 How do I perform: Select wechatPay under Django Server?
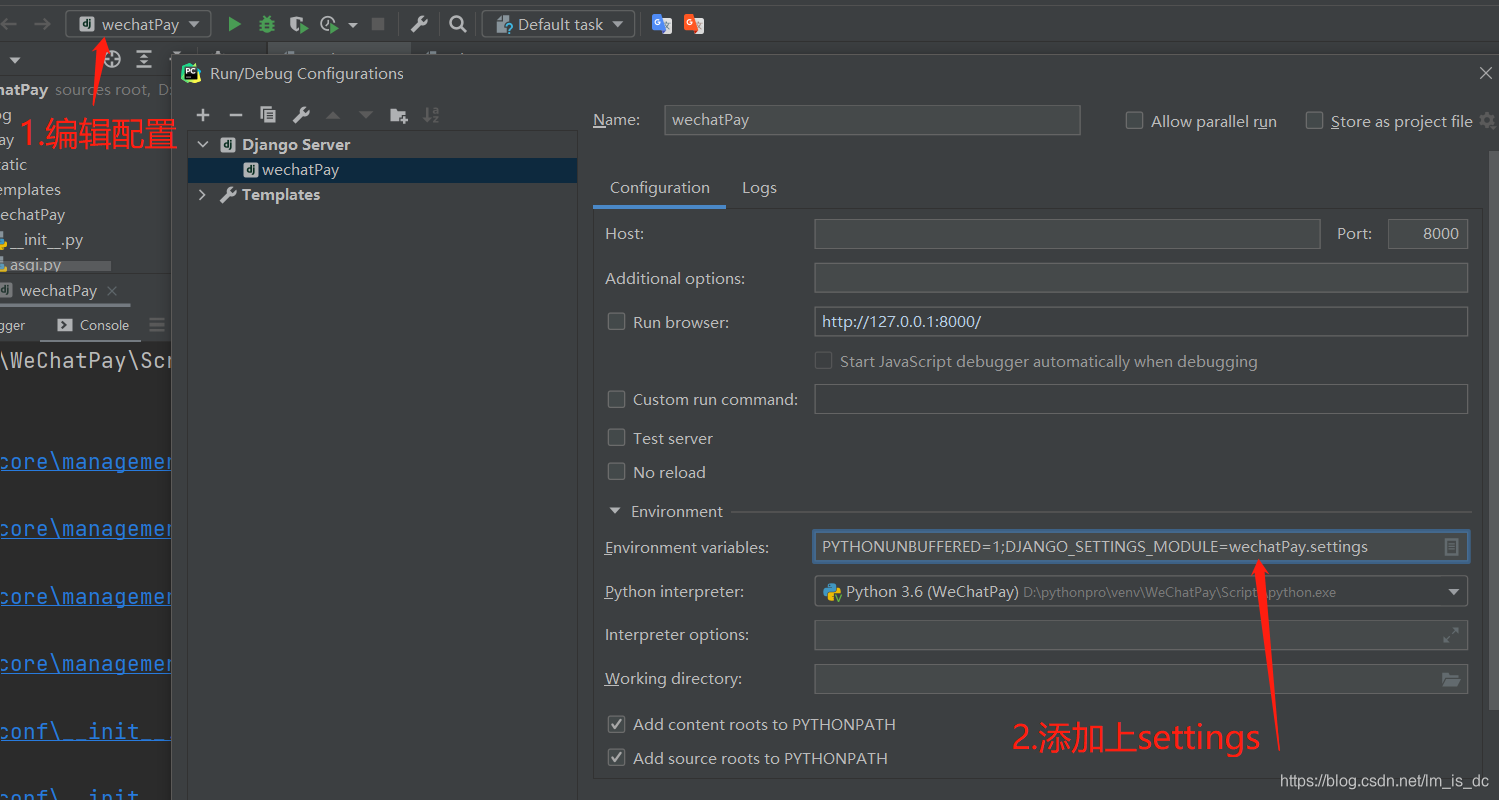click(382, 170)
